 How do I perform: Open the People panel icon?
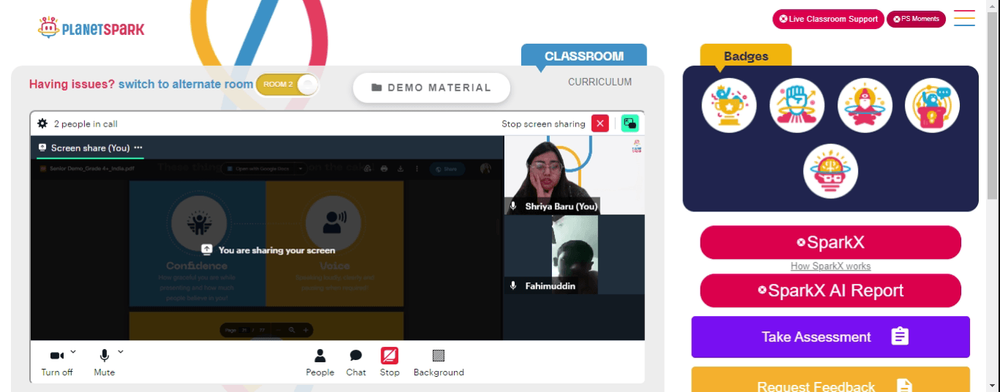[320, 356]
